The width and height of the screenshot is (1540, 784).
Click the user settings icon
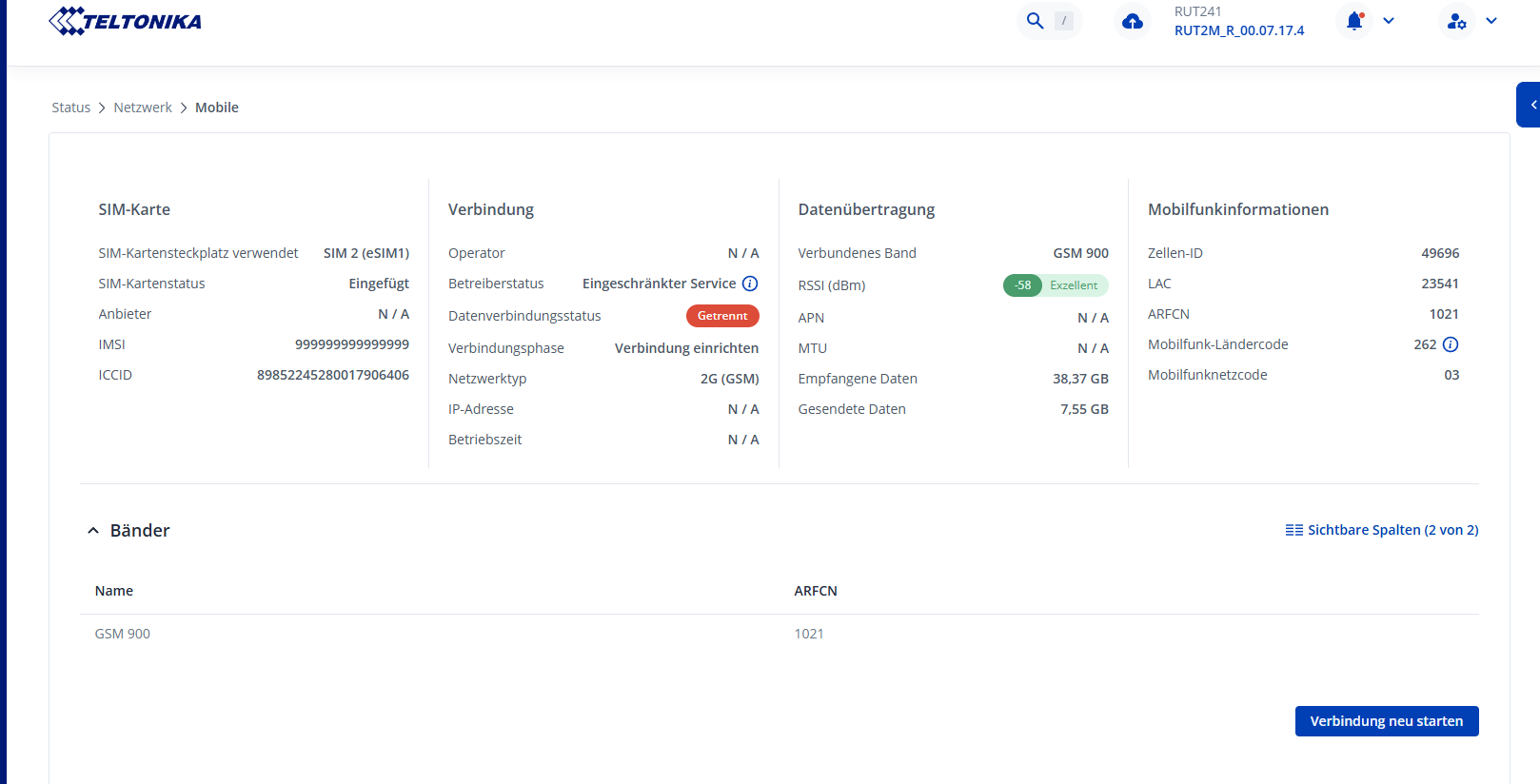[x=1456, y=21]
